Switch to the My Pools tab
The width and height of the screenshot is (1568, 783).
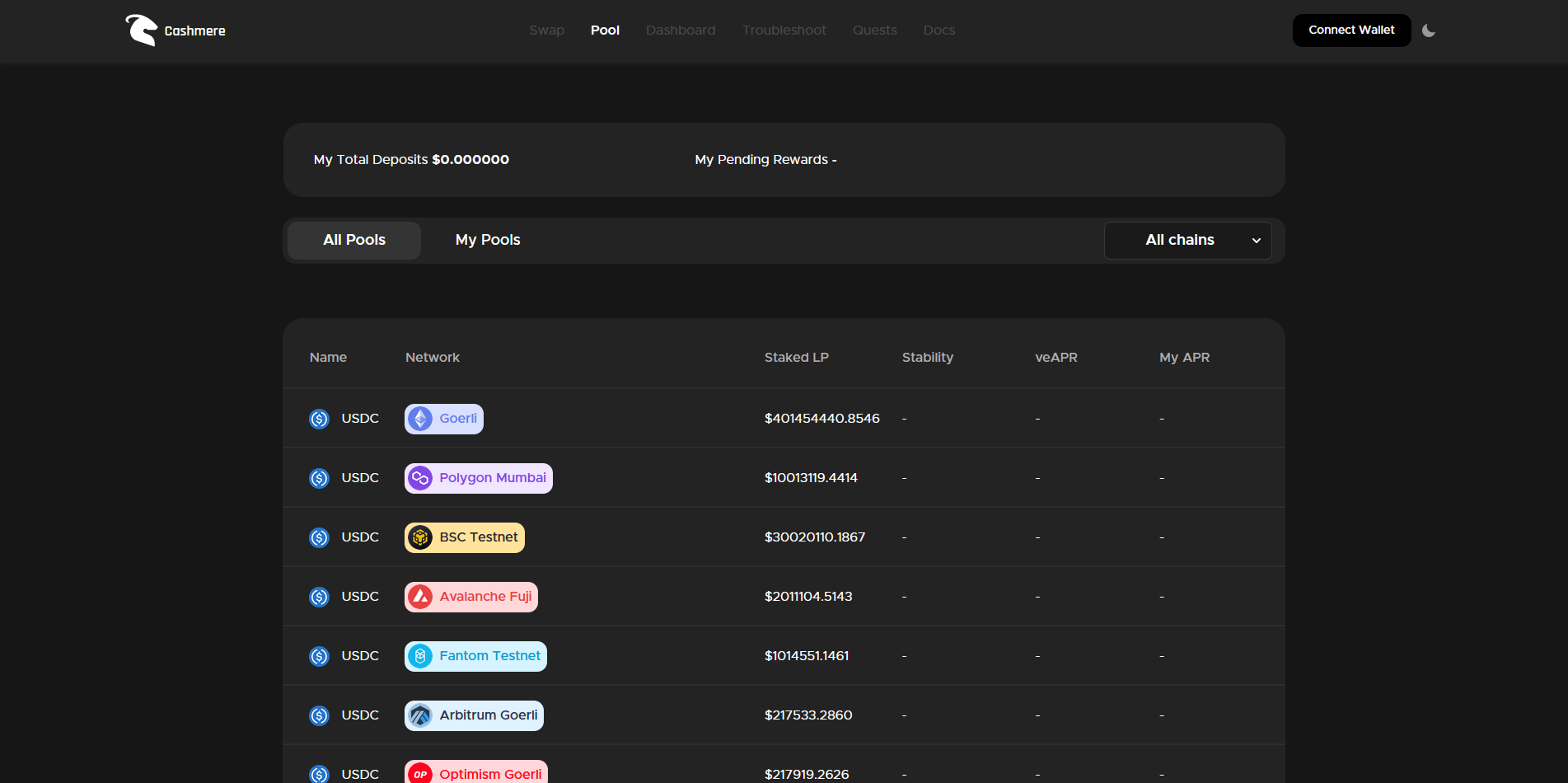[x=488, y=240]
